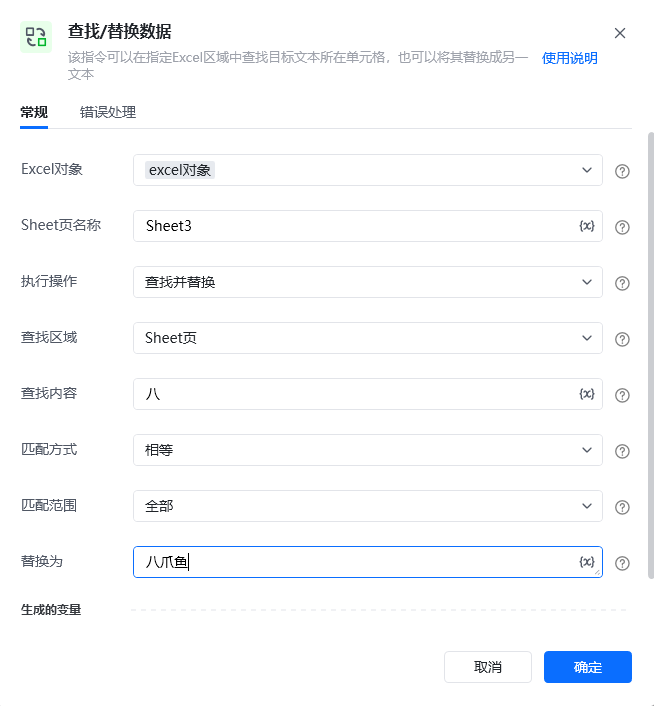Show help for 执行操作 option
The height and width of the screenshot is (706, 654).
(622, 283)
